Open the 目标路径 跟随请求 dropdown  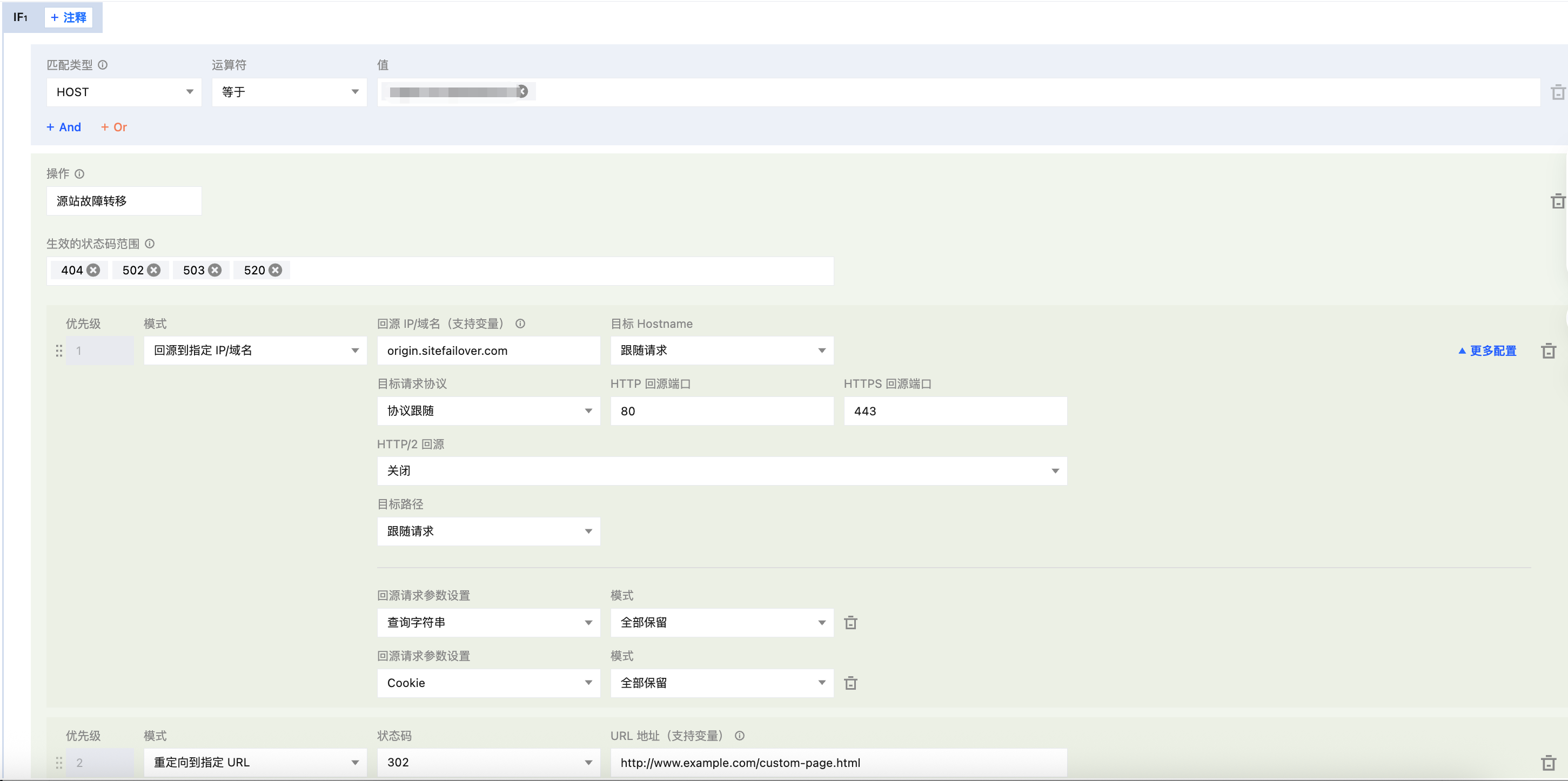(x=489, y=531)
